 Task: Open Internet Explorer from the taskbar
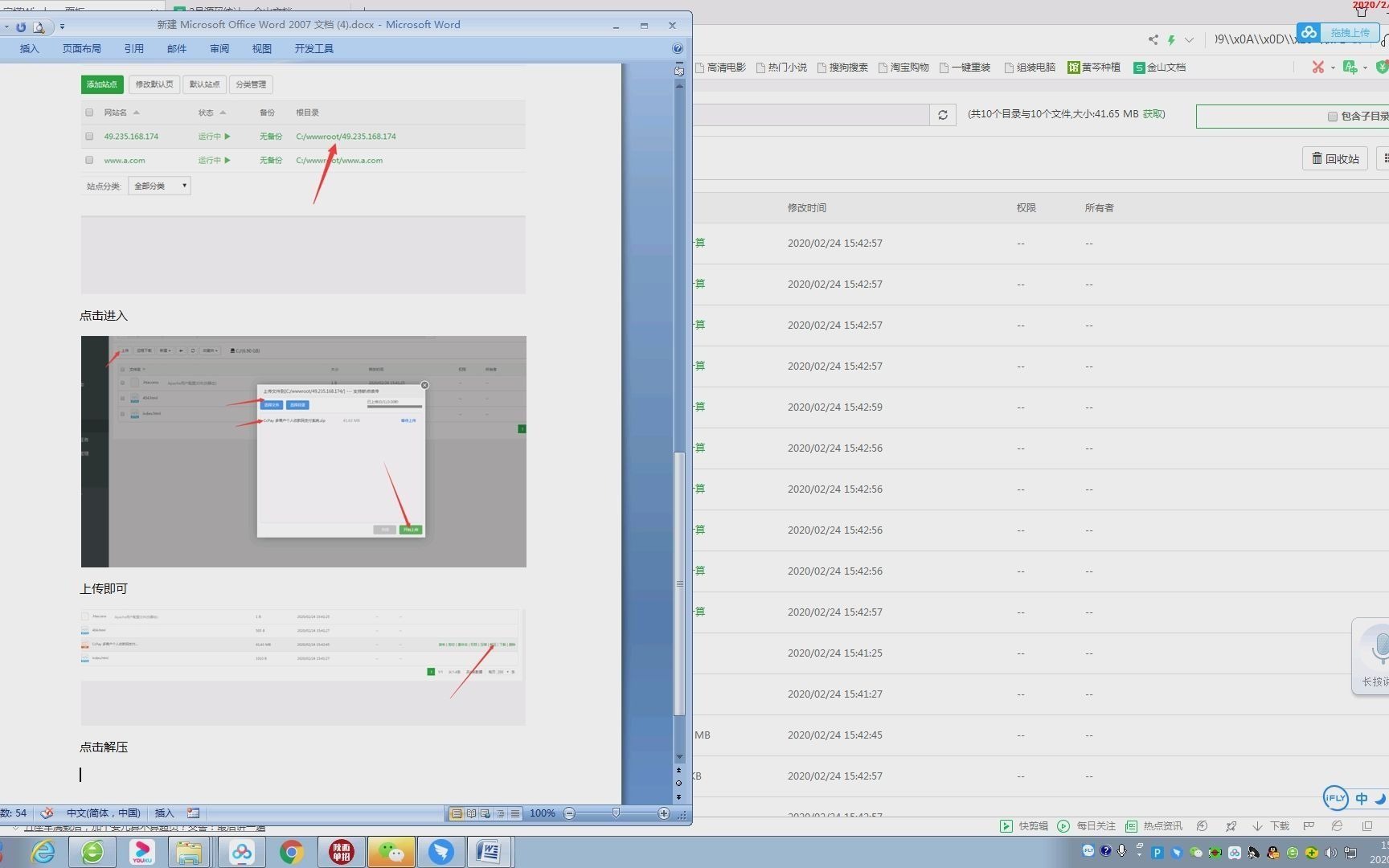(43, 852)
